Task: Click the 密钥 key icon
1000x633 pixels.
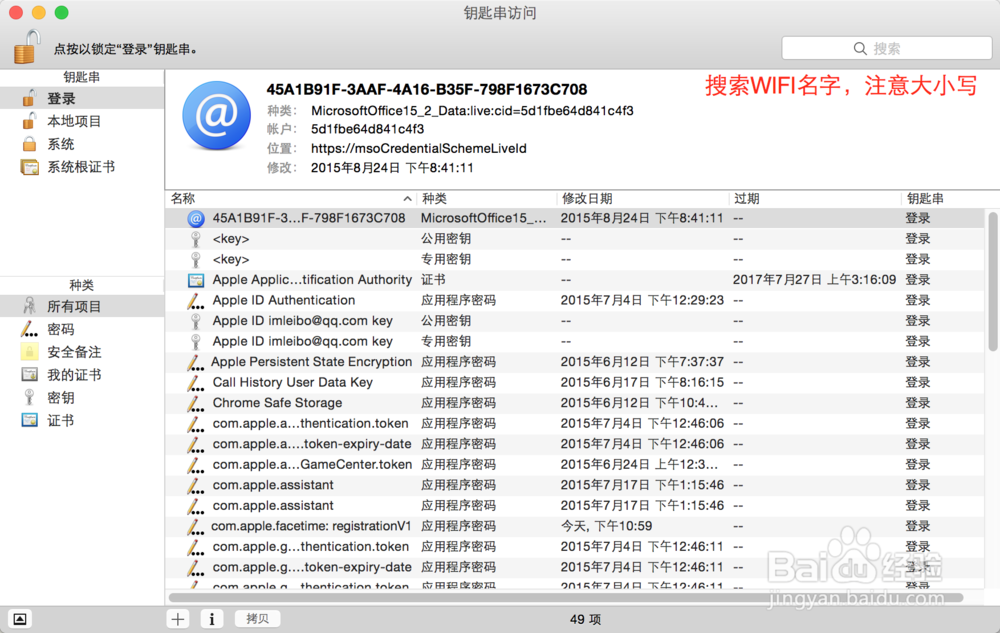Action: (x=29, y=398)
